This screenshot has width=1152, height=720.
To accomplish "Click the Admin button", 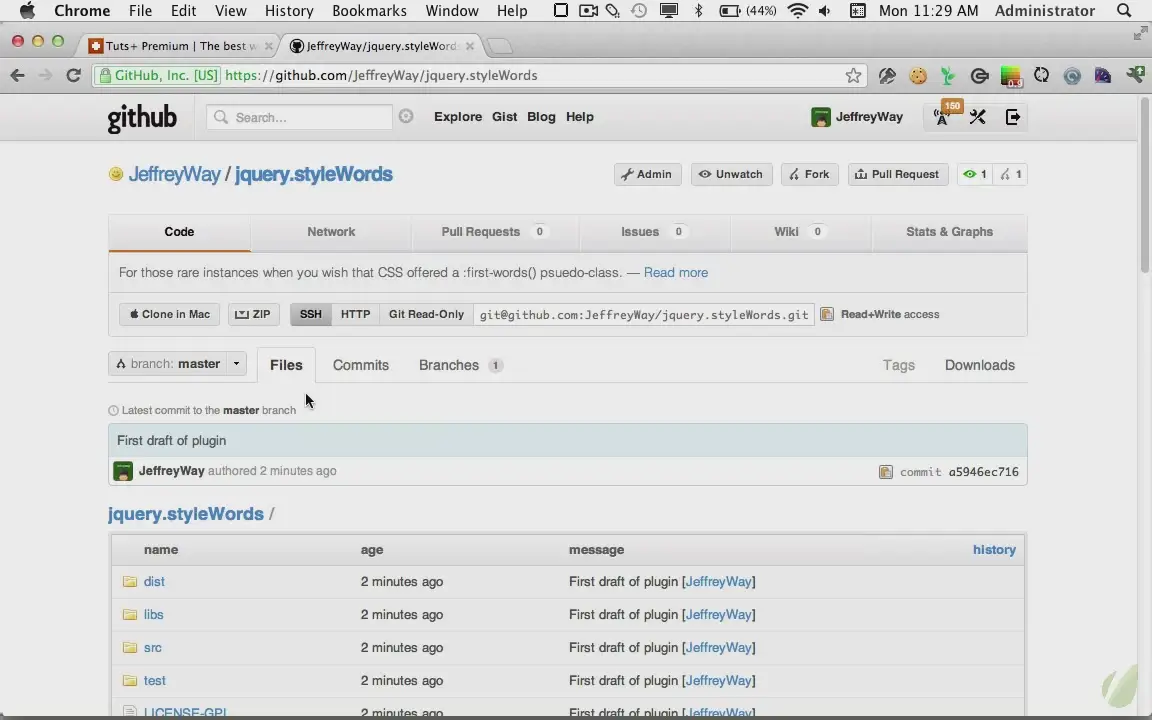I will (647, 174).
